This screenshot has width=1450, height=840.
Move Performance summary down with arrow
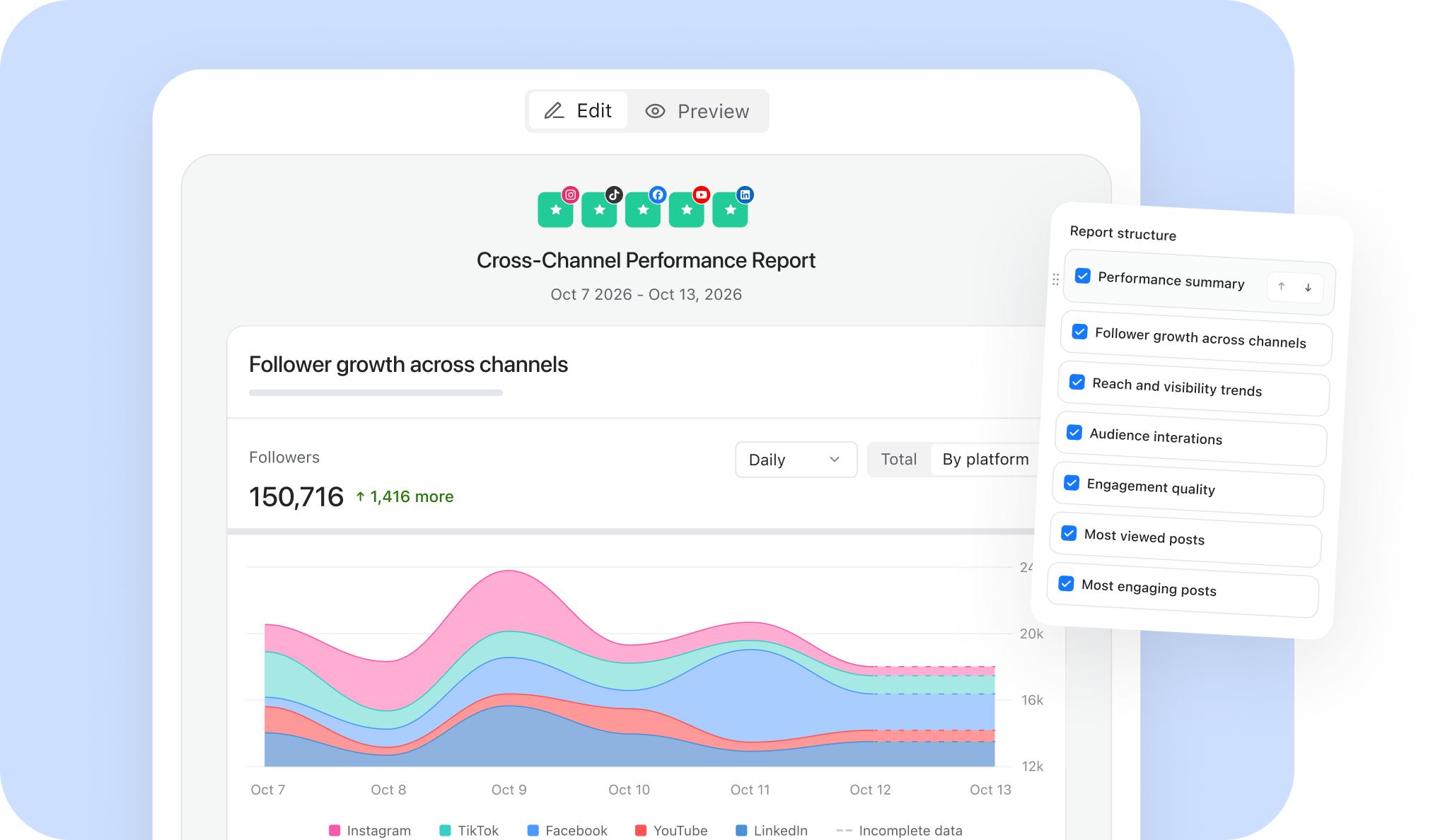(x=1308, y=288)
